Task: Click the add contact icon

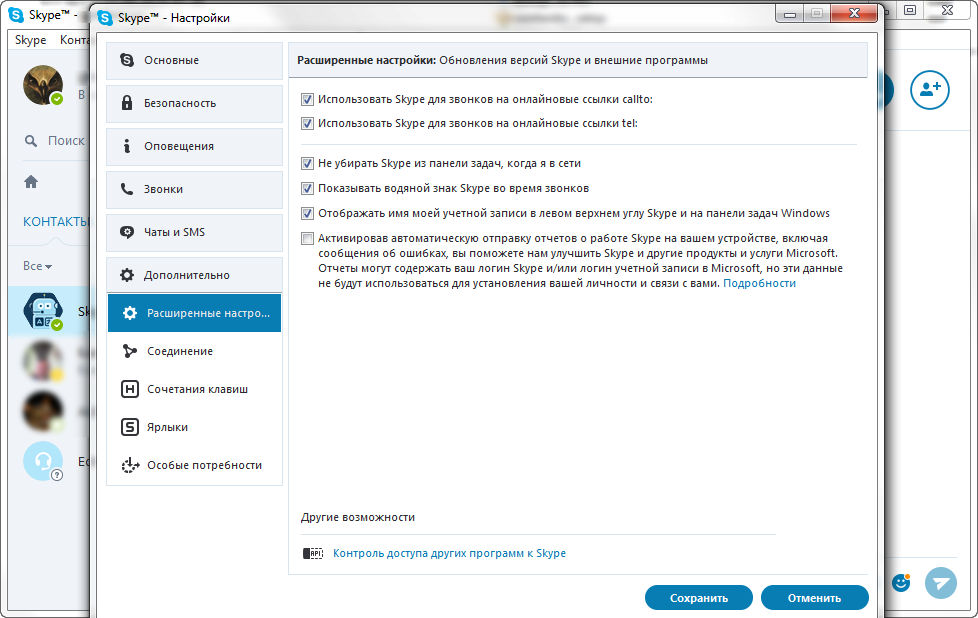Action: coord(929,90)
